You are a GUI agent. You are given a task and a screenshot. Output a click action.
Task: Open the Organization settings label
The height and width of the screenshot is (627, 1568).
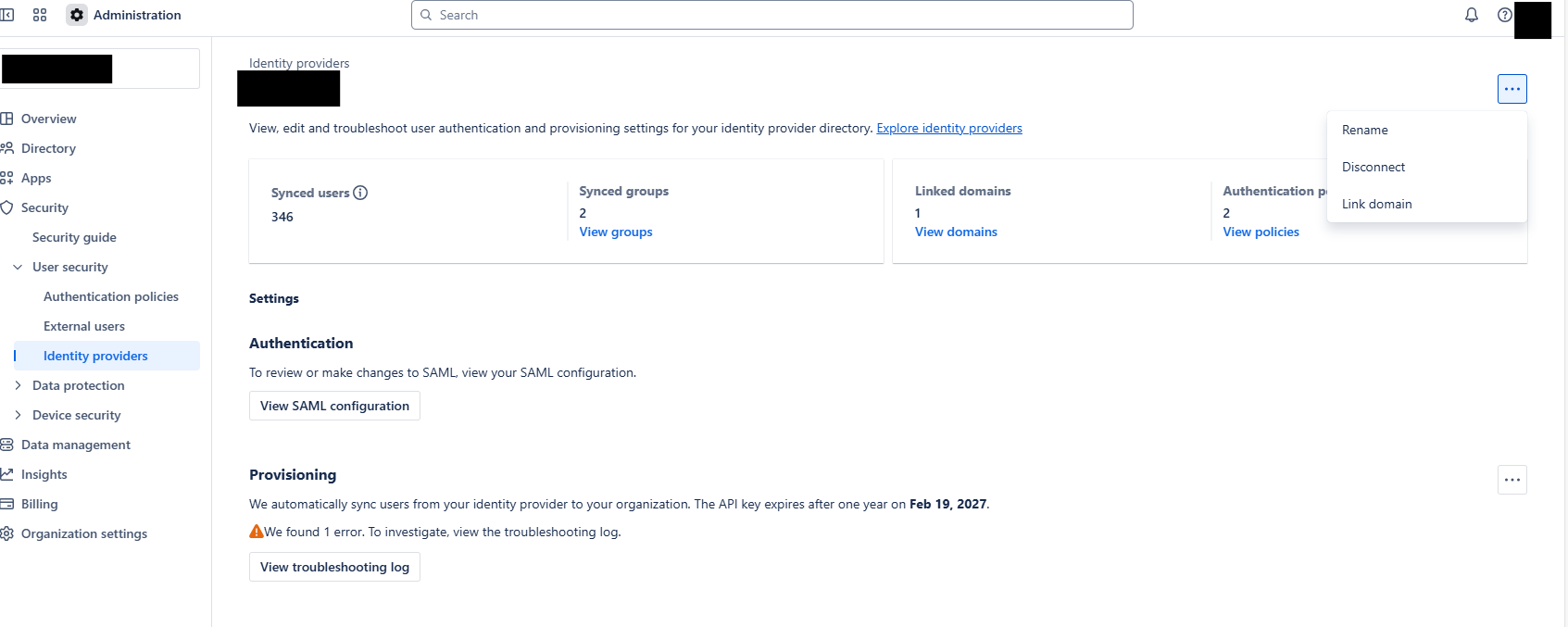(x=84, y=533)
